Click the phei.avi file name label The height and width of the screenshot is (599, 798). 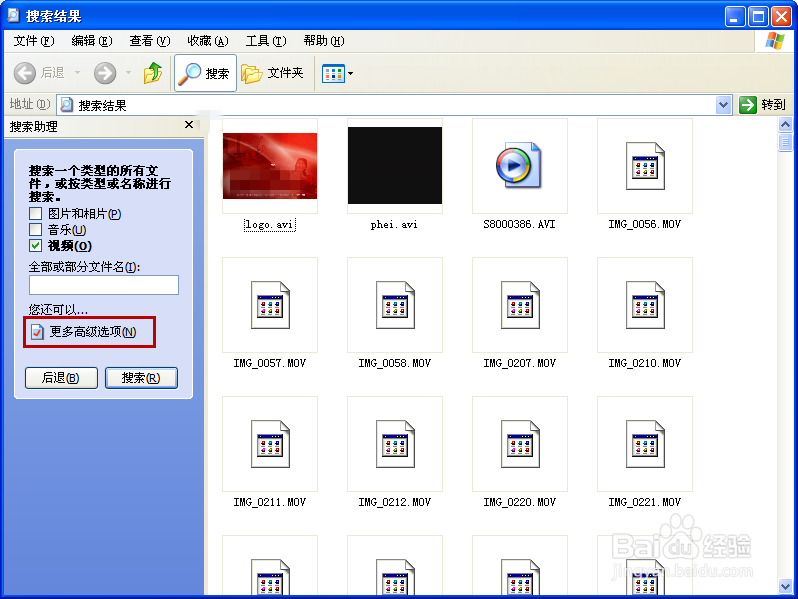click(x=394, y=224)
